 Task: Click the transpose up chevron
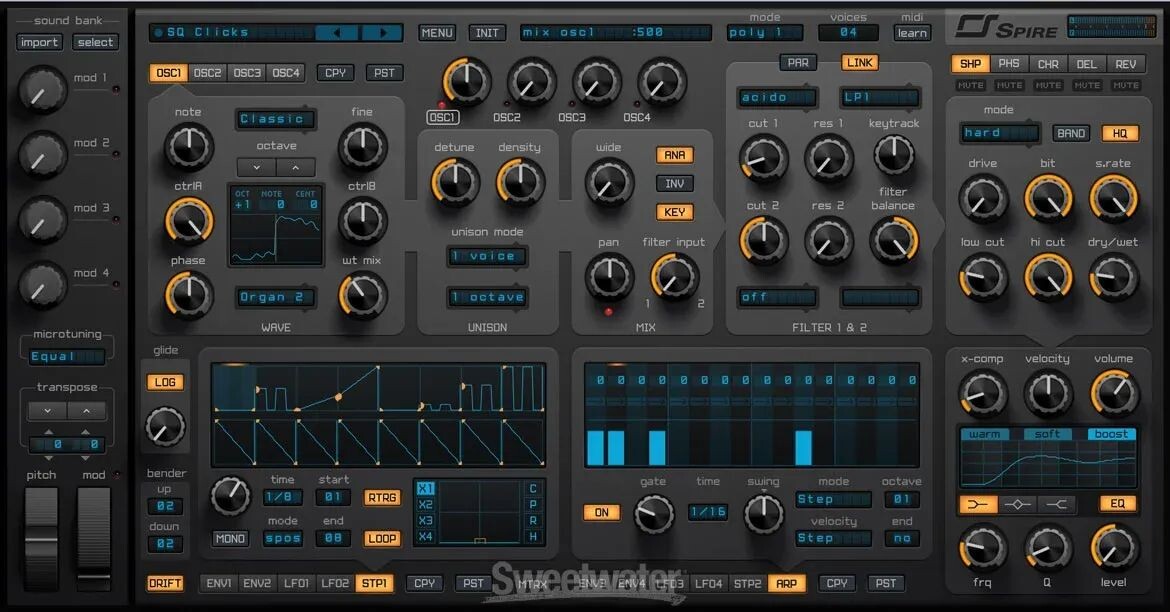[x=87, y=411]
